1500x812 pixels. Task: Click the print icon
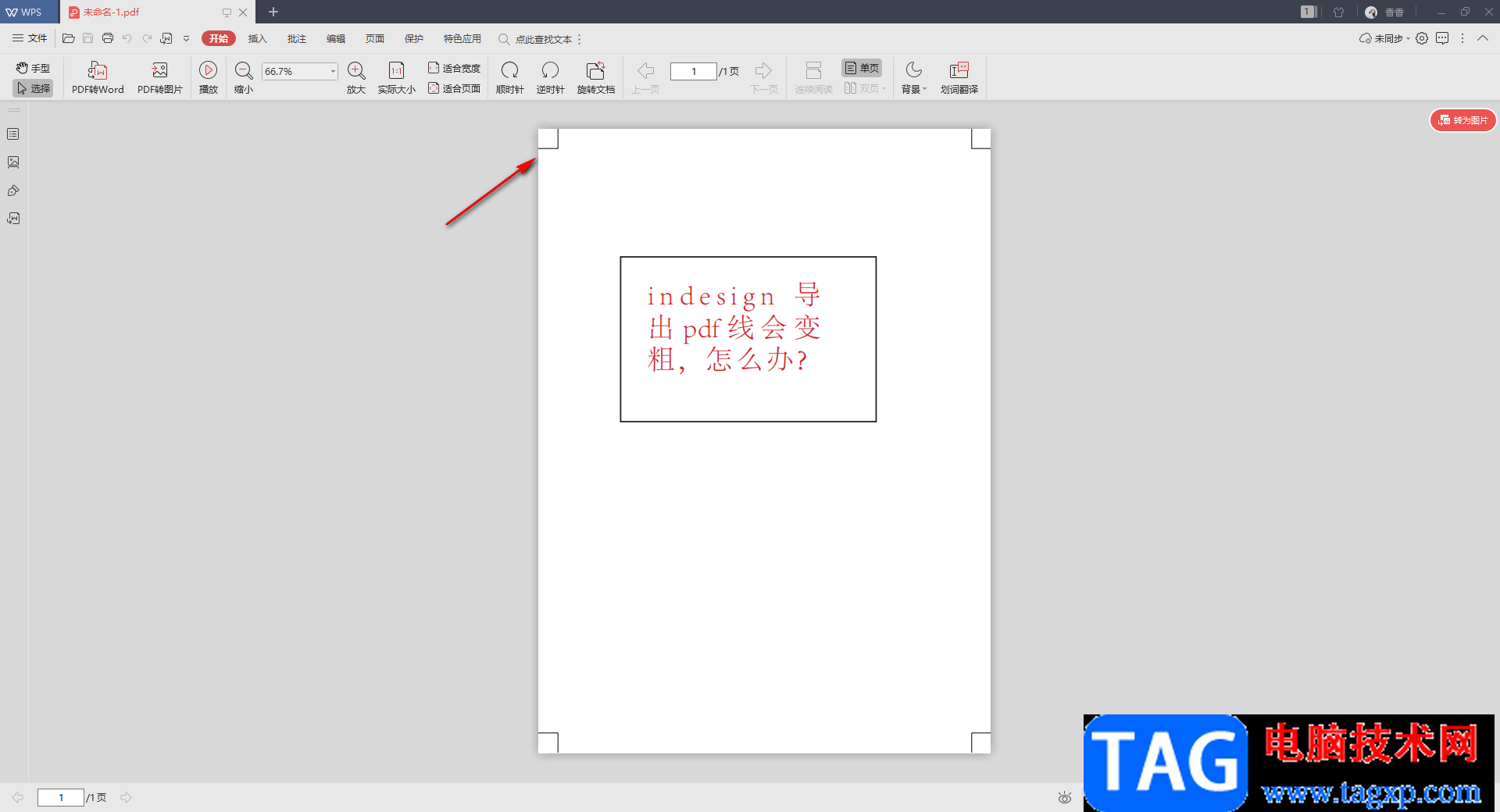108,38
